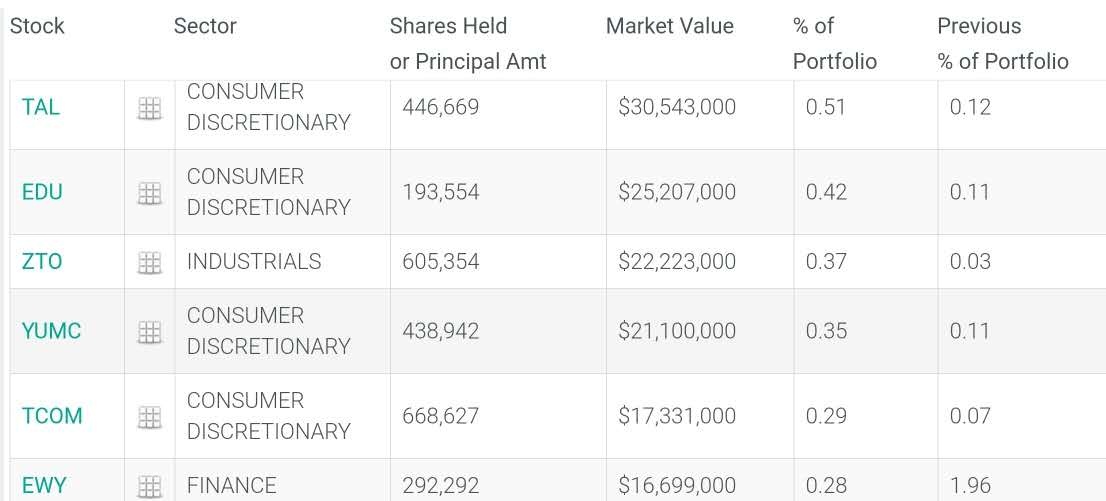
Task: Sort by Shares Held or Principal Amt
Action: (468, 44)
